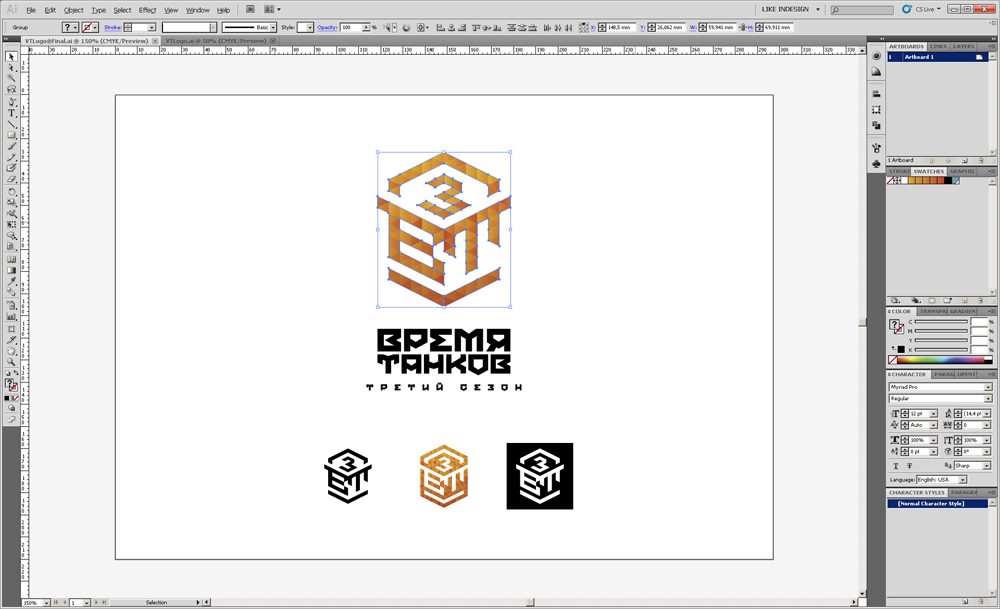
Task: Click Horizontal Align Left icon
Action: click(441, 27)
